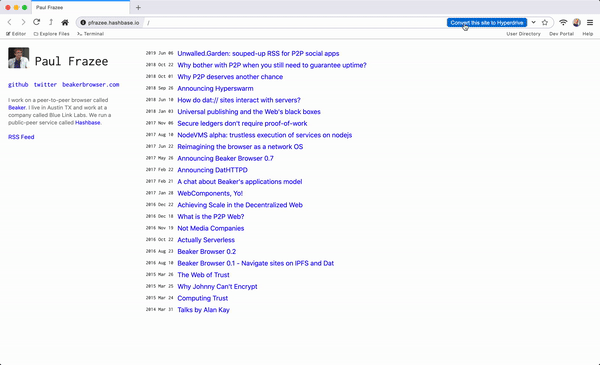This screenshot has height=365, width=600.
Task: Open Talks by Alan Kay post
Action: [x=203, y=310]
